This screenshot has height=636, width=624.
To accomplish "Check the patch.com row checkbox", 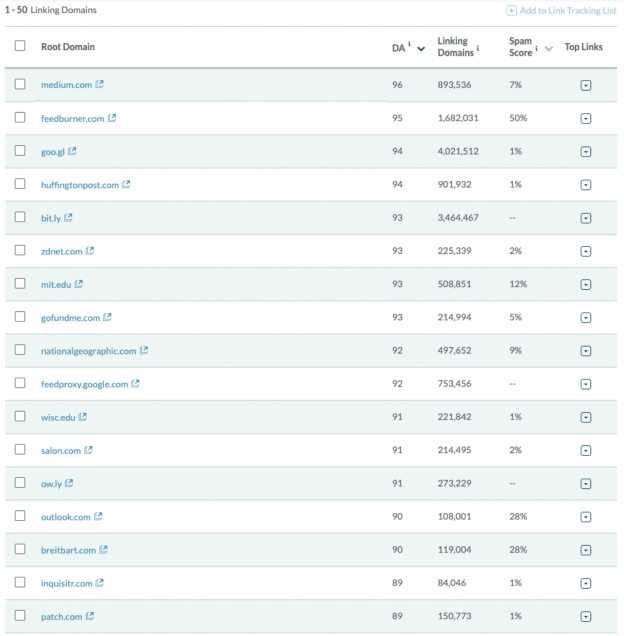I will click(20, 615).
